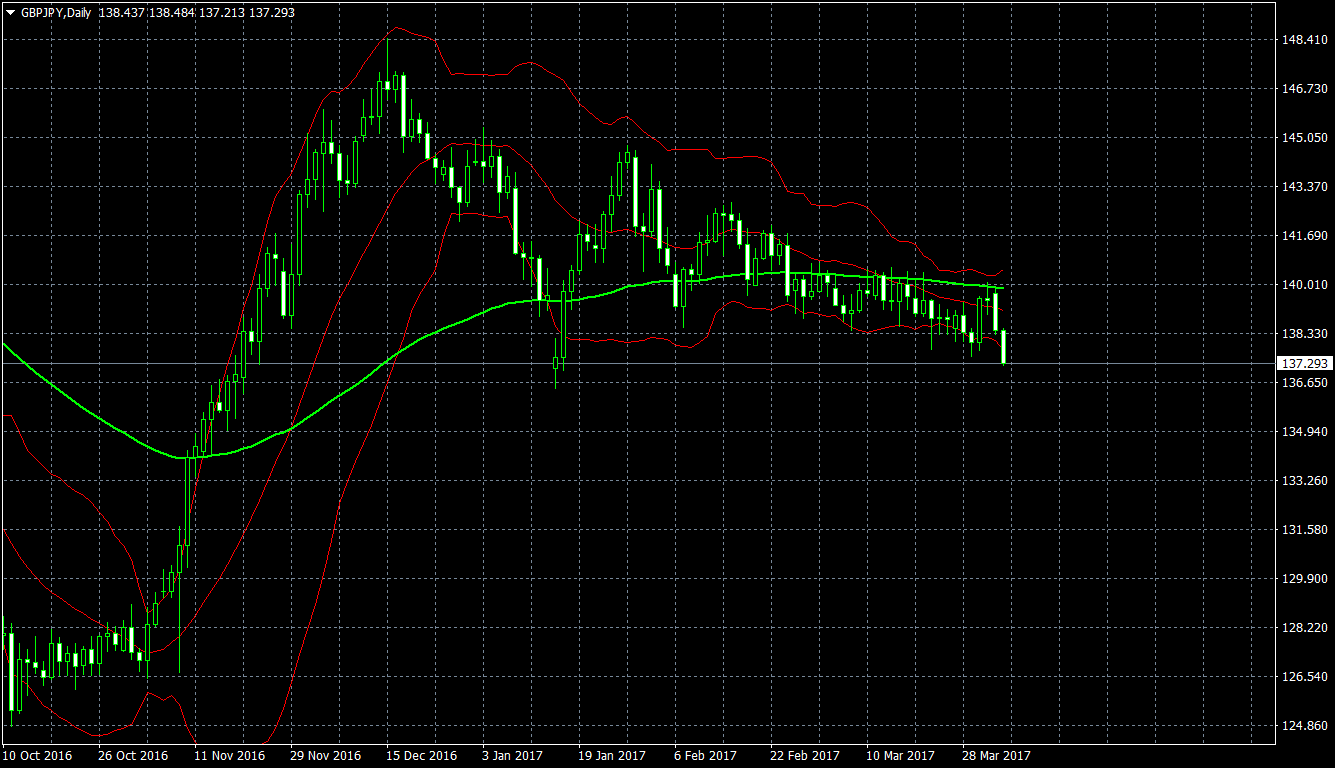Click the current price label 137.293
Image resolution: width=1335 pixels, height=768 pixels.
[1304, 364]
